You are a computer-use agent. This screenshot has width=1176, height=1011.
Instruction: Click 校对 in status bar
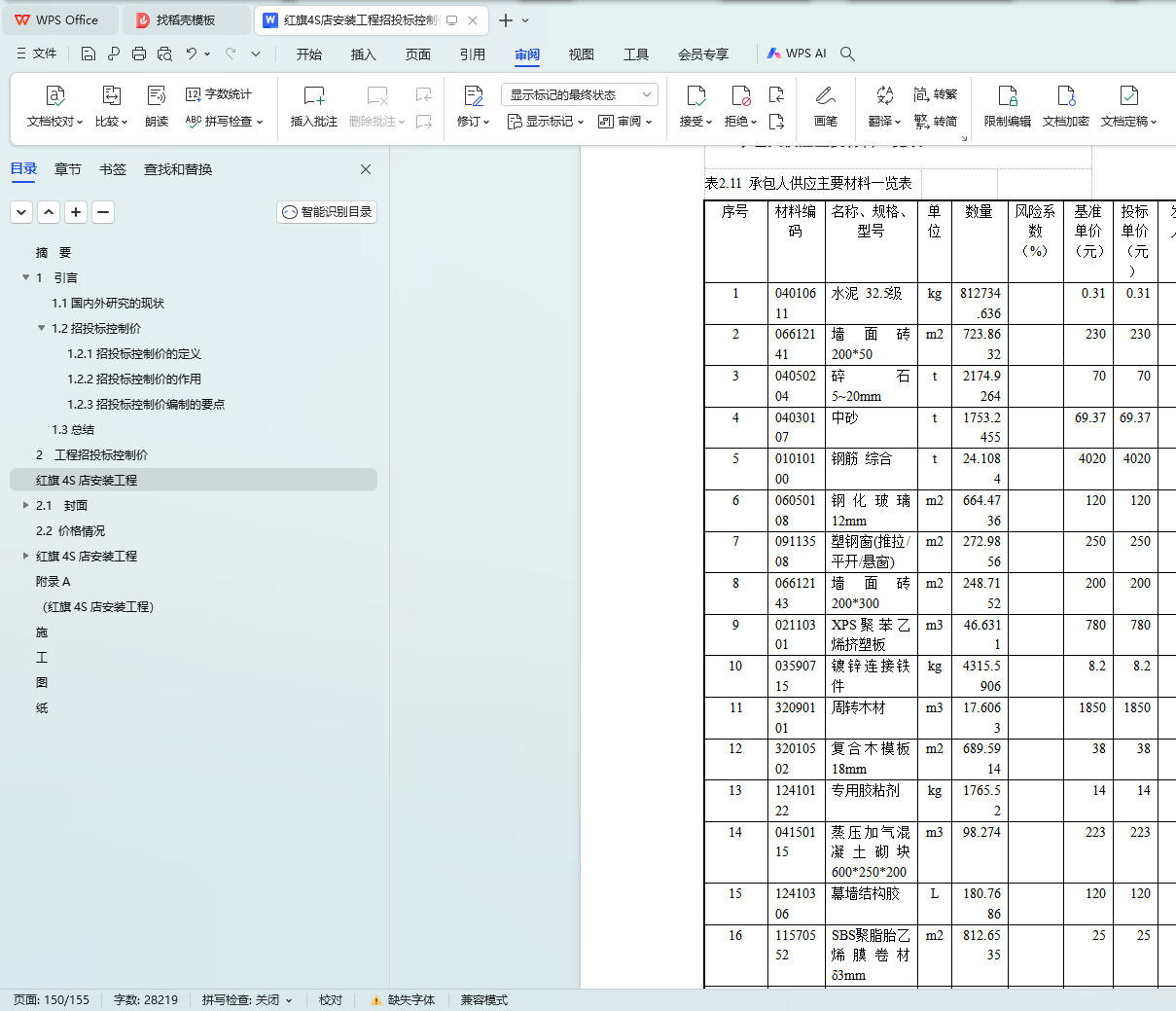(331, 999)
